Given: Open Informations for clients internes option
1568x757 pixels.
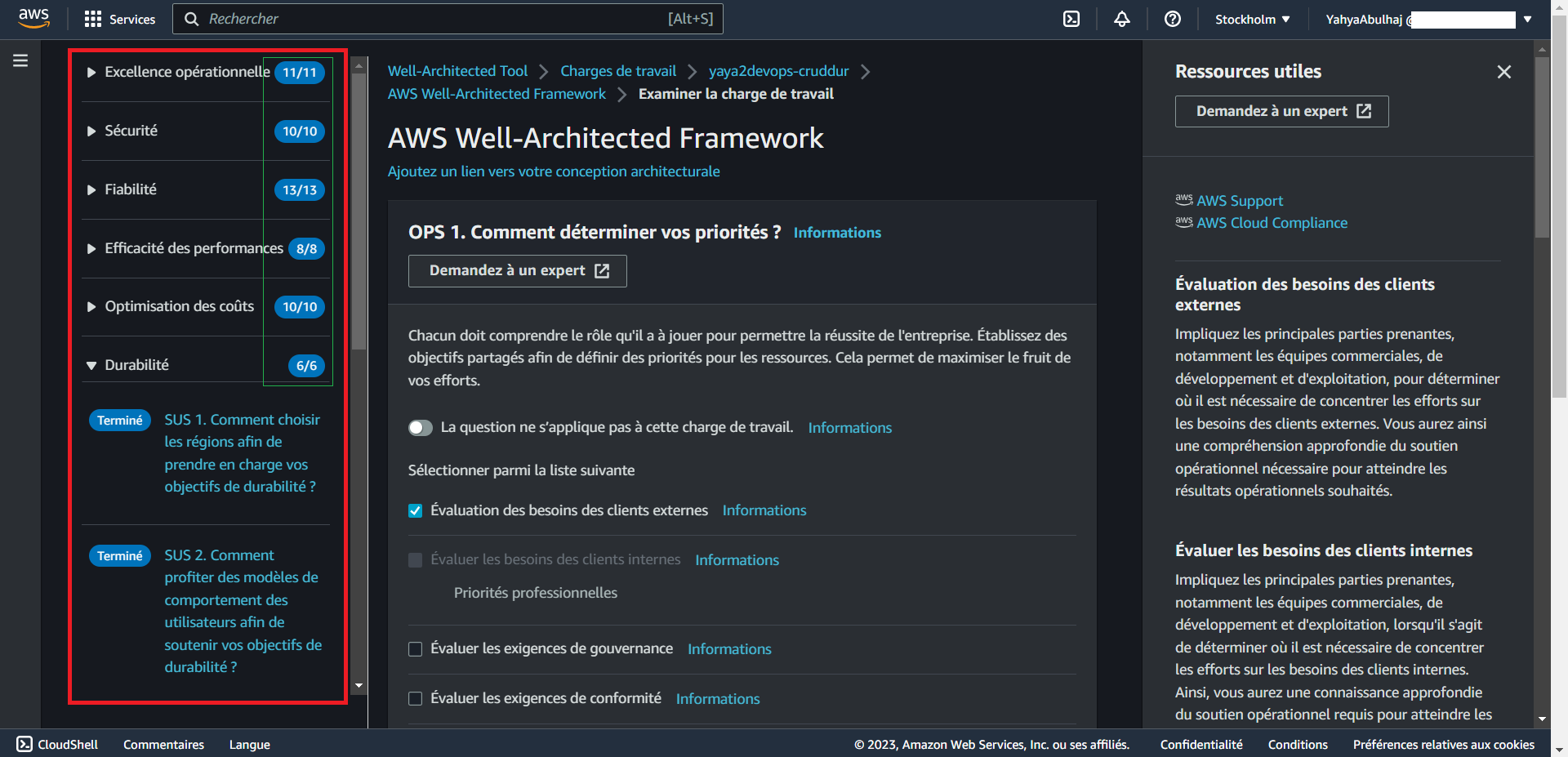Looking at the screenshot, I should 737,560.
